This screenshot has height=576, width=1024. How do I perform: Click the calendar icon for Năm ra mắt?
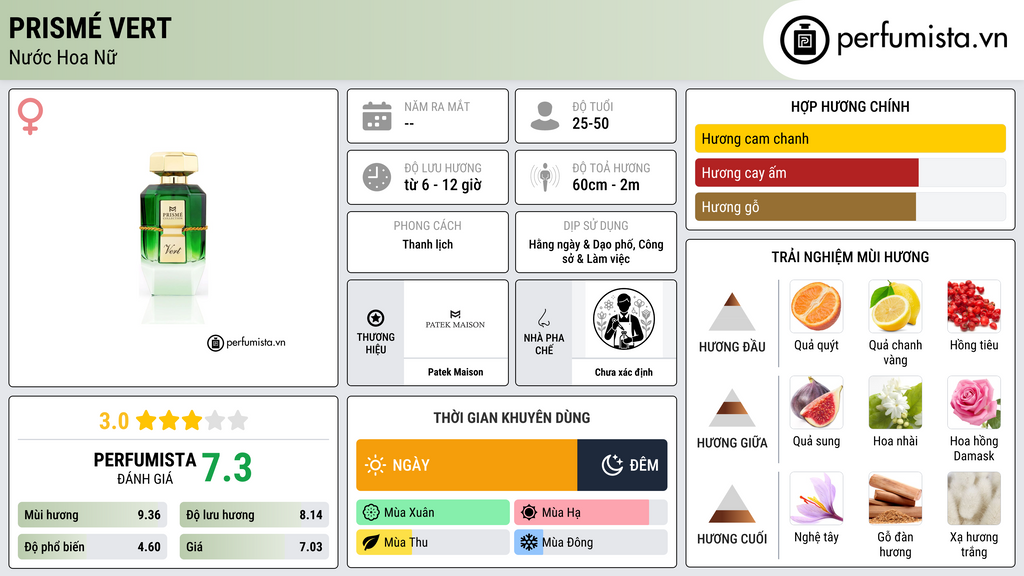(377, 116)
